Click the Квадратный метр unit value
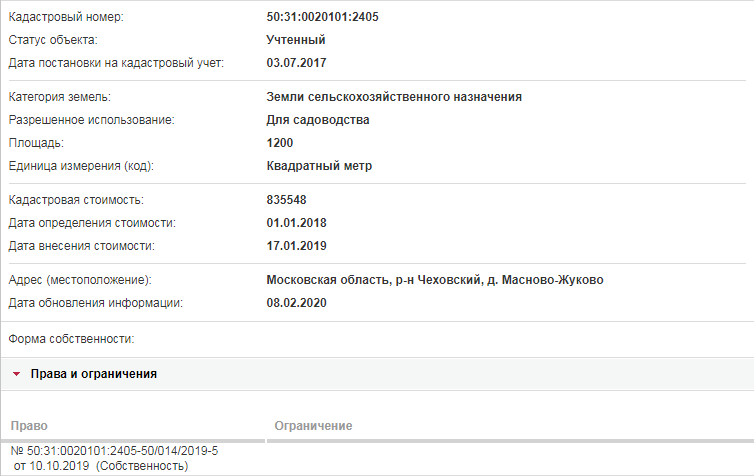 (x=319, y=166)
